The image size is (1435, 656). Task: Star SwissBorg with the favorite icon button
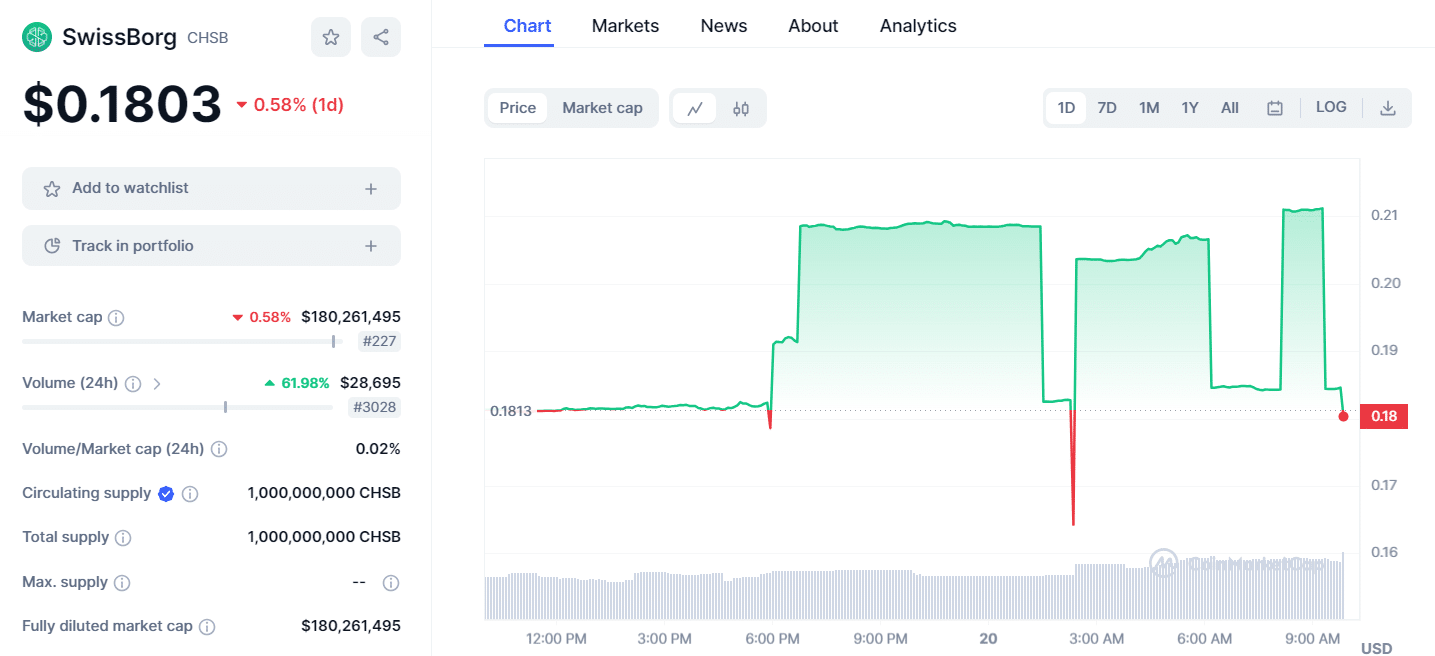[x=331, y=37]
